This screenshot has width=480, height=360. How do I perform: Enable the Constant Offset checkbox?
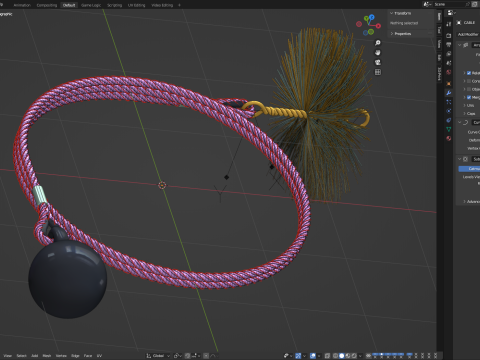[469, 81]
